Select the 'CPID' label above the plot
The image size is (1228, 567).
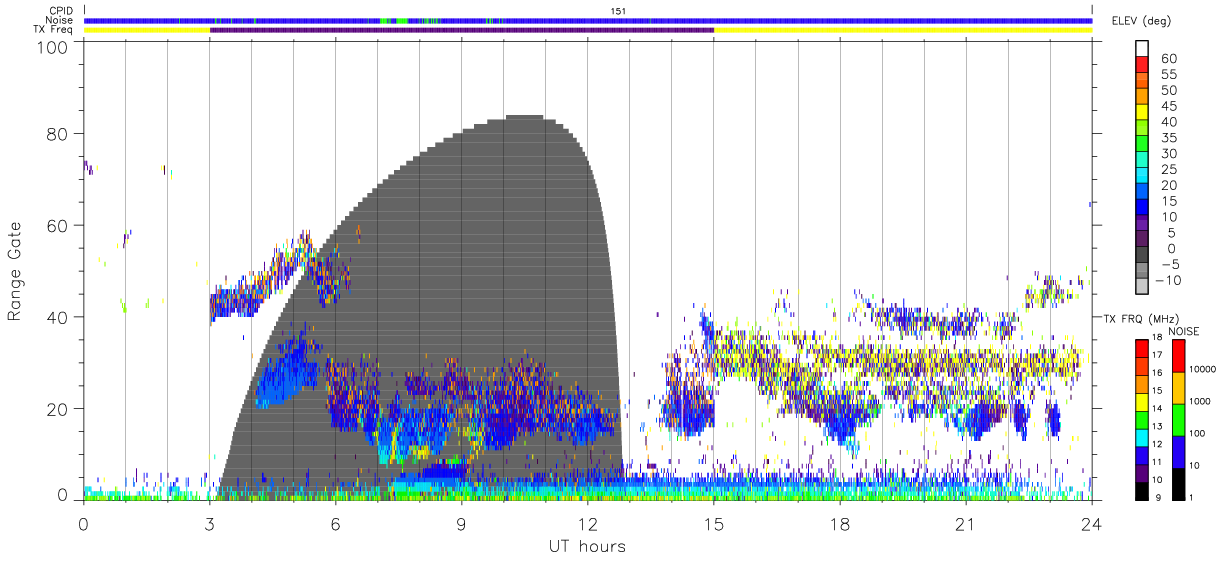pyautogui.click(x=62, y=11)
